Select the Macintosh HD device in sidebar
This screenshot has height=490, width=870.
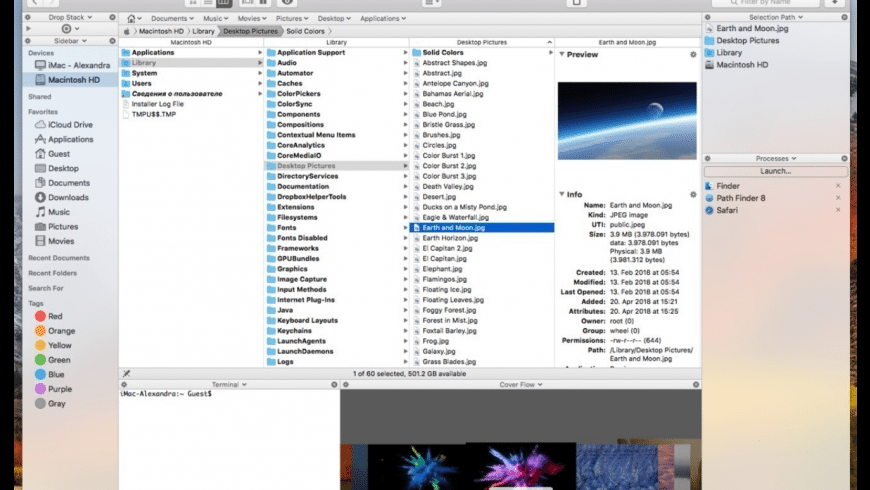pyautogui.click(x=76, y=78)
